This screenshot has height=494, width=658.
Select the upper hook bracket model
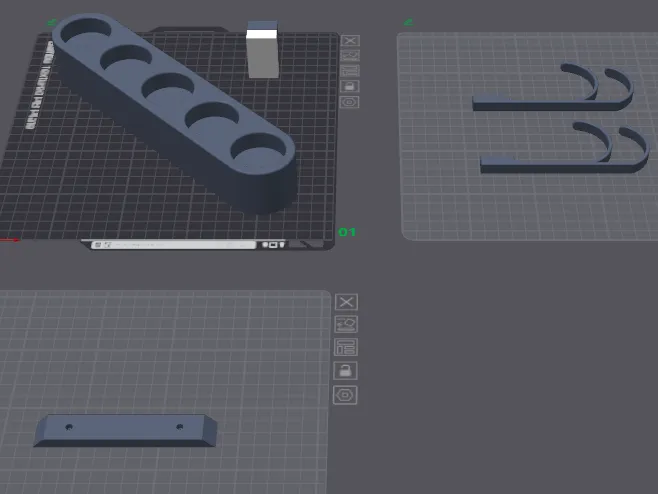553,87
